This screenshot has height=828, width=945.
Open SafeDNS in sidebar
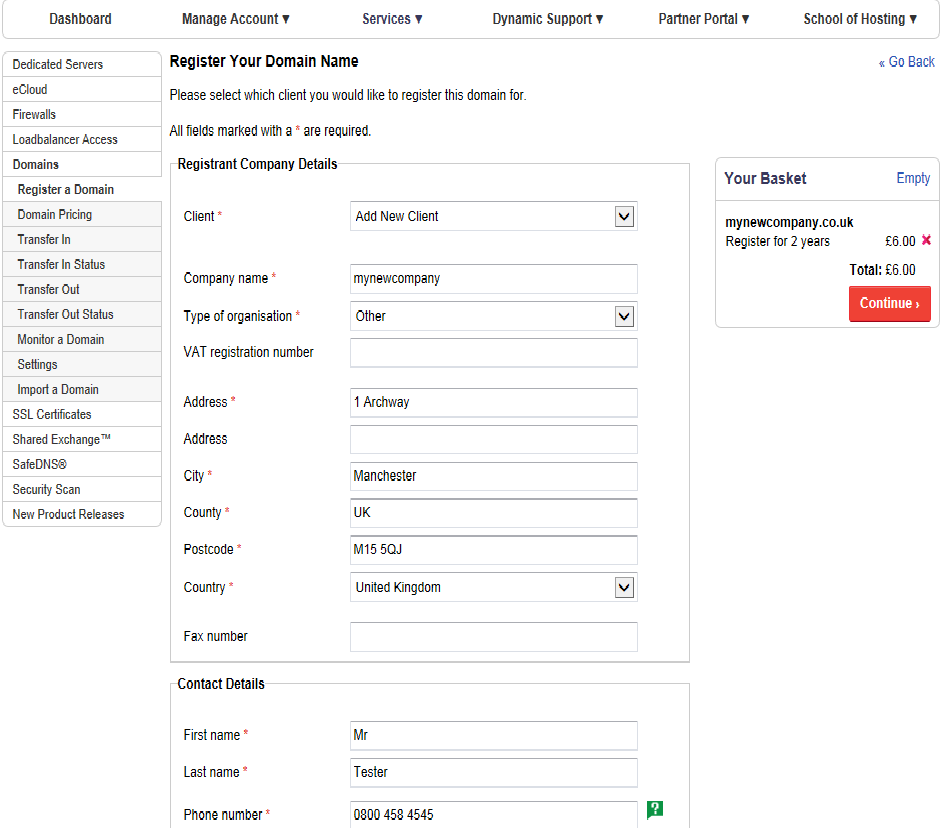(x=82, y=465)
